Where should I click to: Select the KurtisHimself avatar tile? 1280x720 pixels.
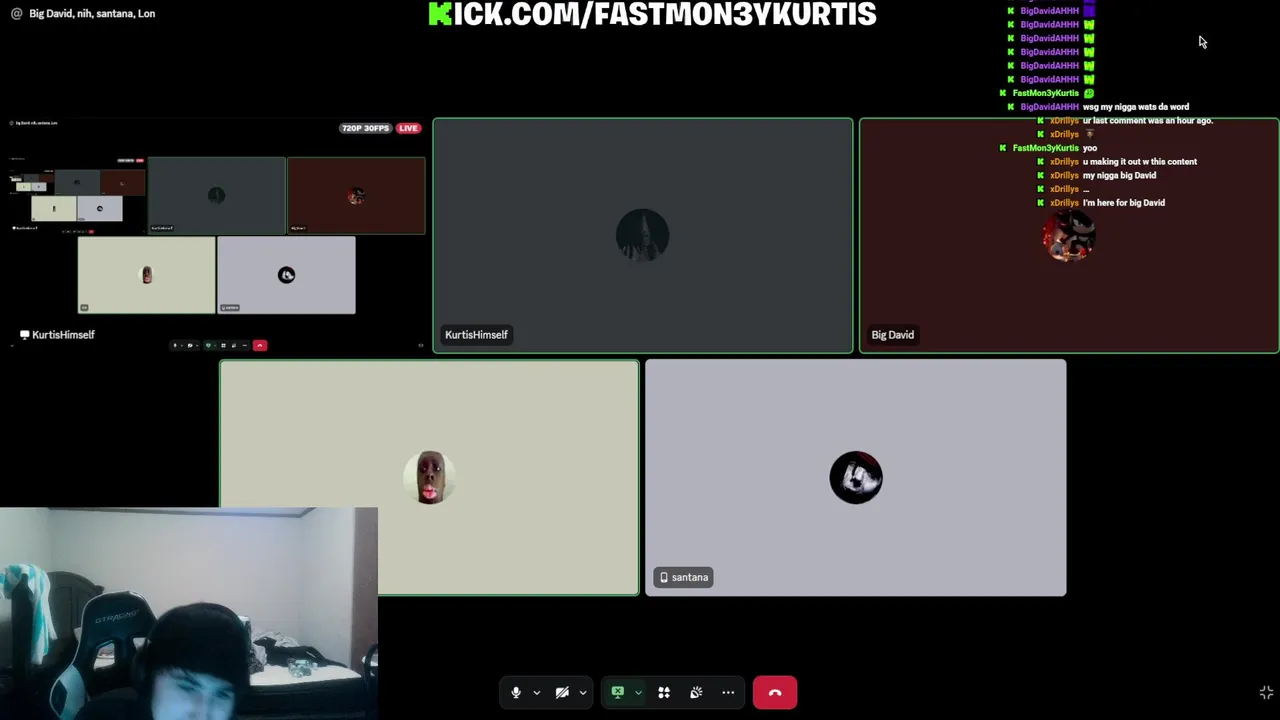(x=643, y=236)
